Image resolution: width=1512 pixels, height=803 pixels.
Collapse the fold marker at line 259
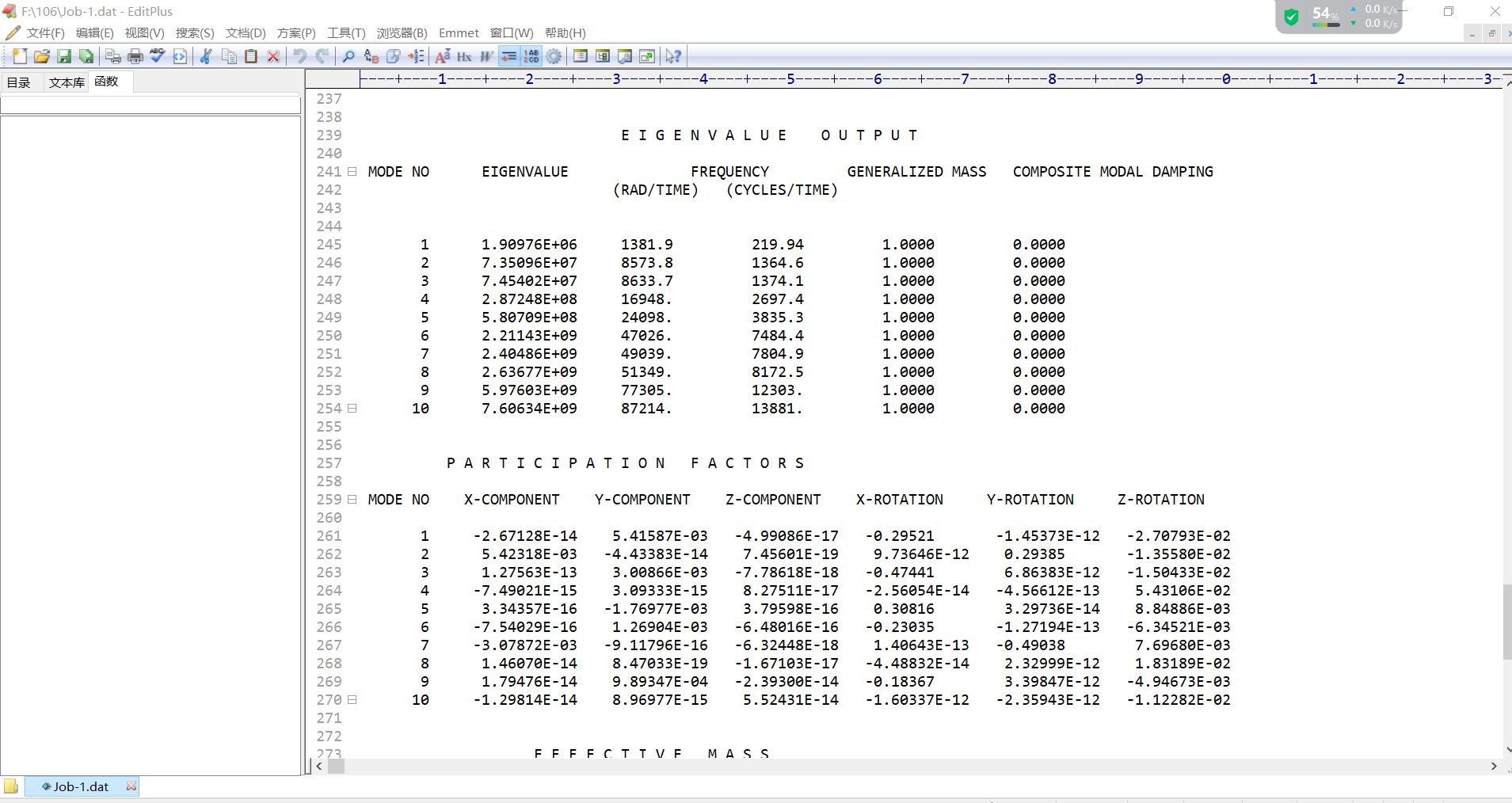(x=352, y=500)
